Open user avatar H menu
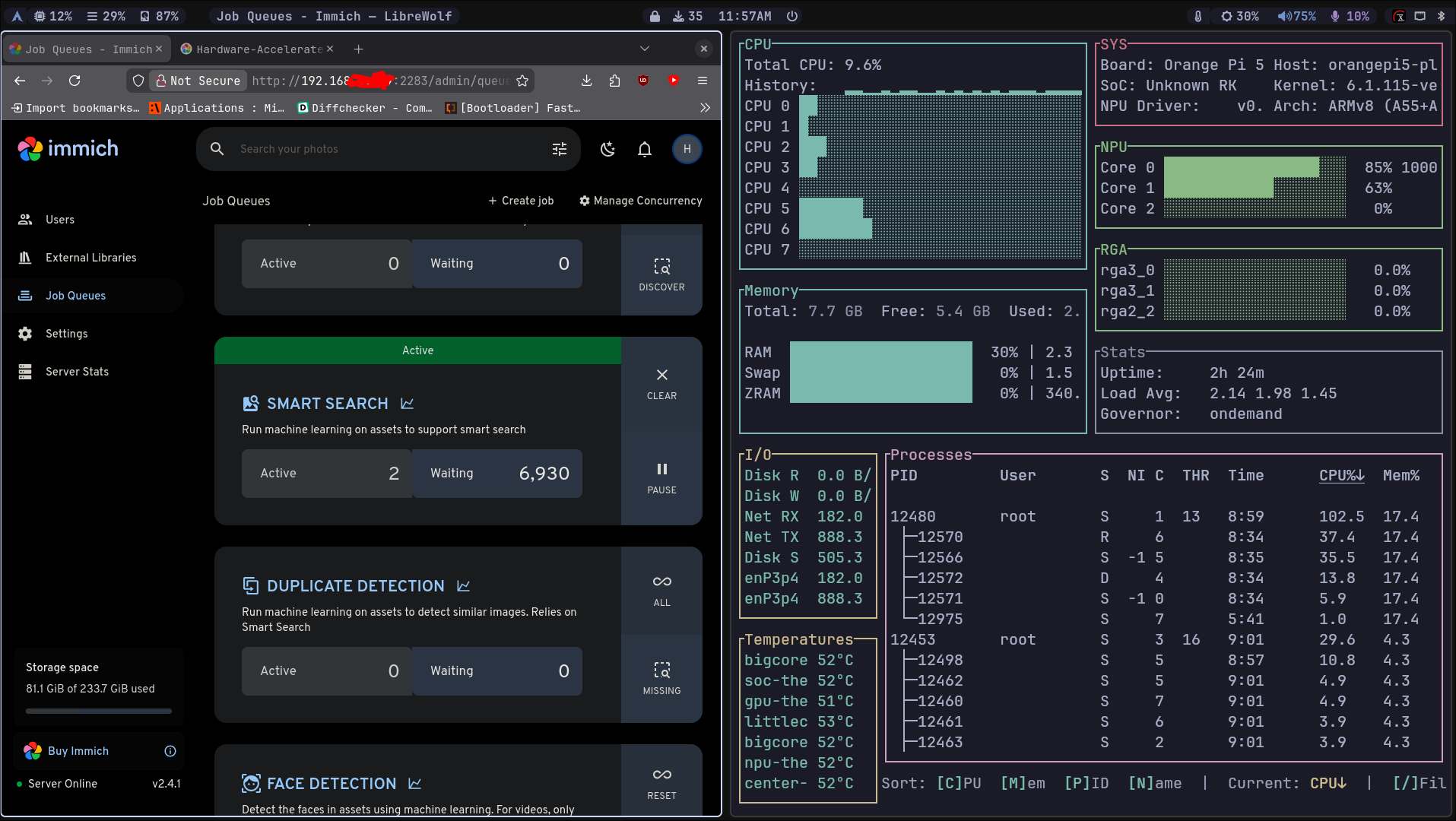The image size is (1456, 821). [687, 149]
